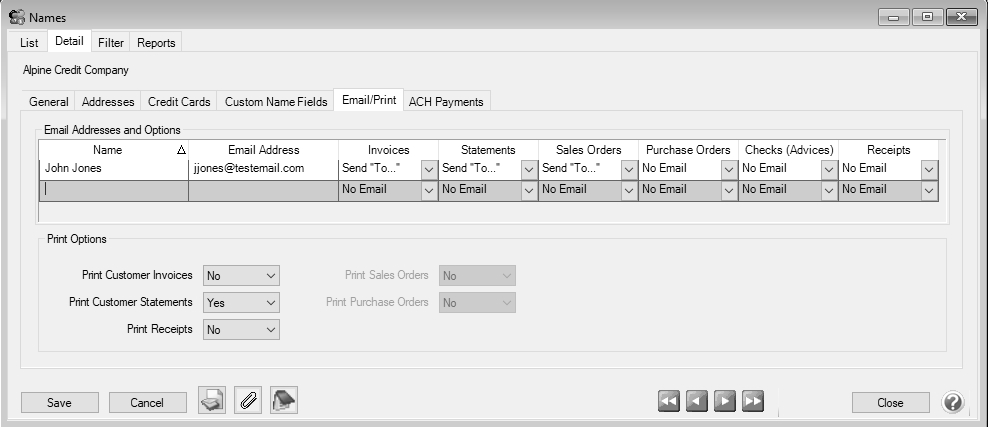Click the notes icon beside the paperclip
Viewport: 988px width, 427px height.
[x=284, y=401]
